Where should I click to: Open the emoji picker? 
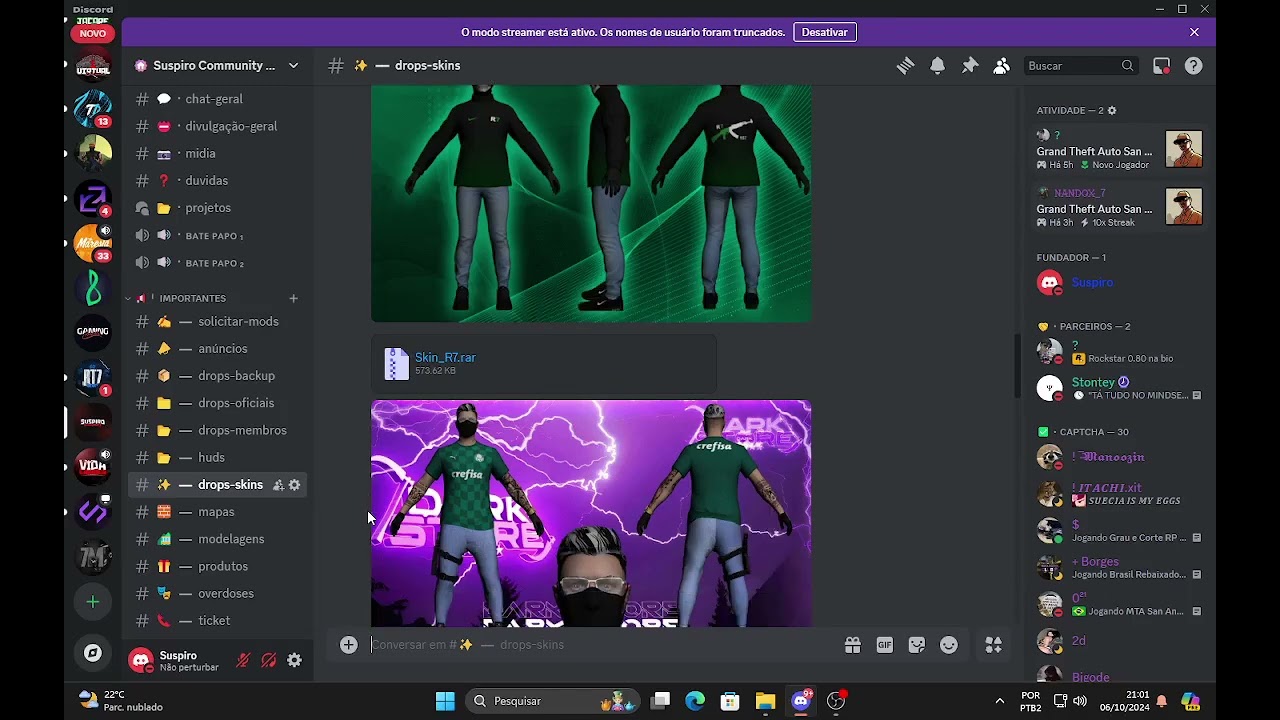pyautogui.click(x=949, y=645)
